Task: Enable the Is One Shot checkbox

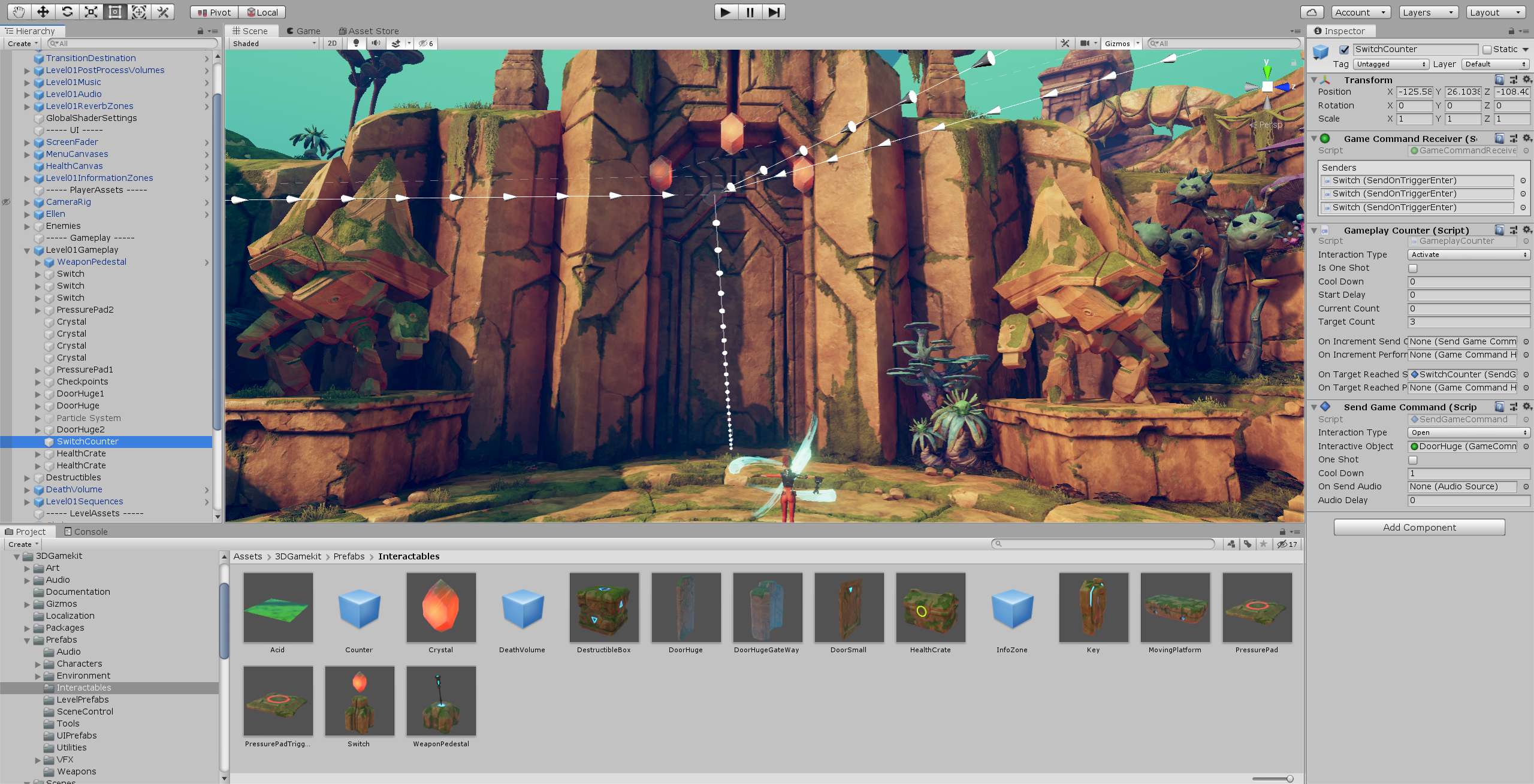Action: click(x=1412, y=268)
